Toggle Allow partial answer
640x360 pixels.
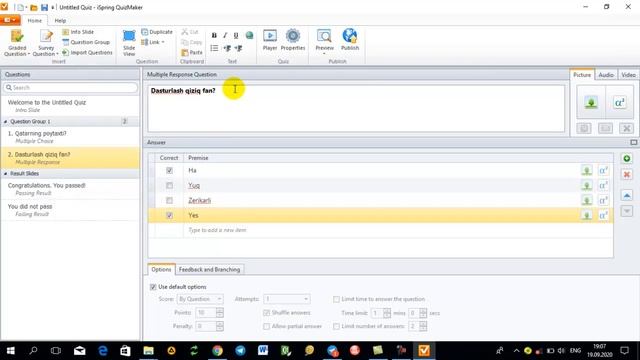point(267,326)
